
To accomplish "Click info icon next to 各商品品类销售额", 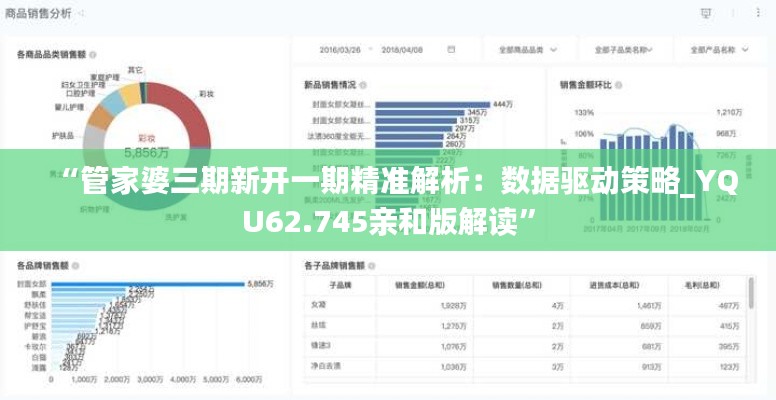I will [x=93, y=54].
